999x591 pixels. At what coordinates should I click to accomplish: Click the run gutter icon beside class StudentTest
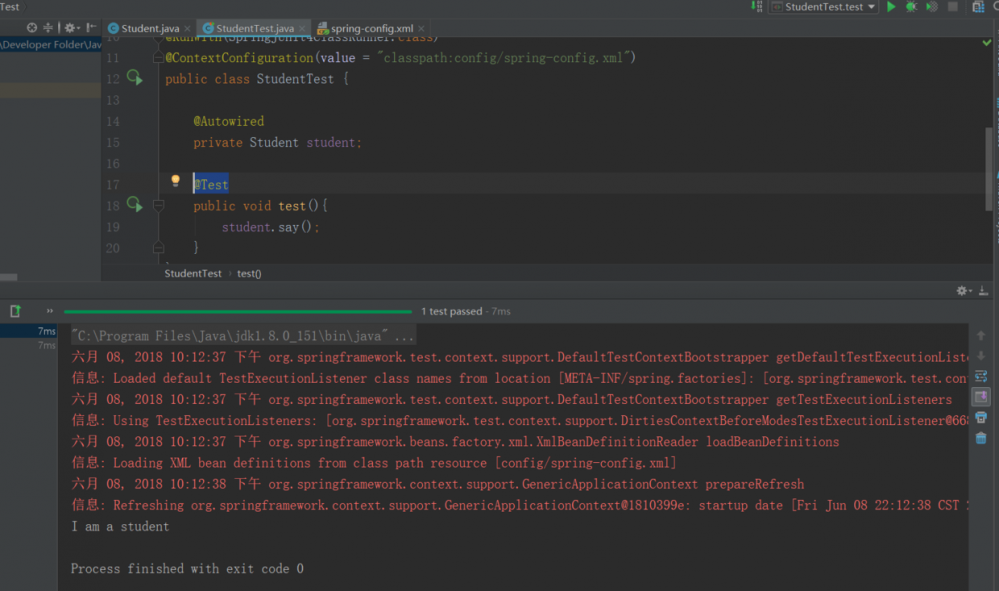coord(135,78)
